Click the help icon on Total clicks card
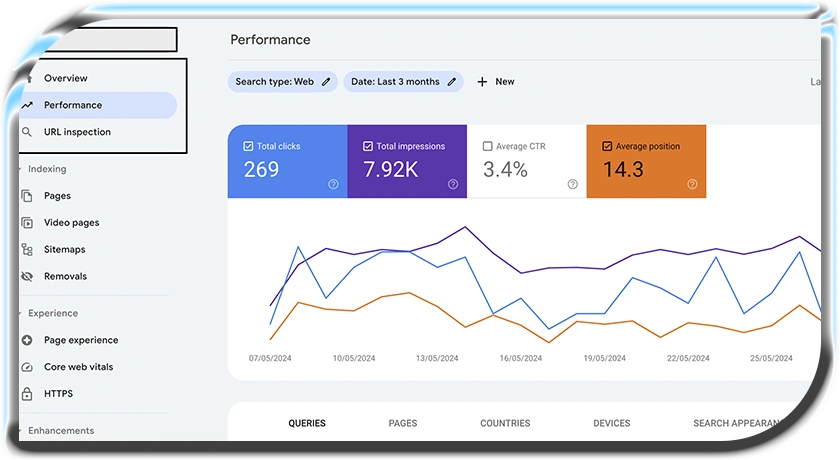Image resolution: width=840 pixels, height=460 pixels. pos(333,184)
